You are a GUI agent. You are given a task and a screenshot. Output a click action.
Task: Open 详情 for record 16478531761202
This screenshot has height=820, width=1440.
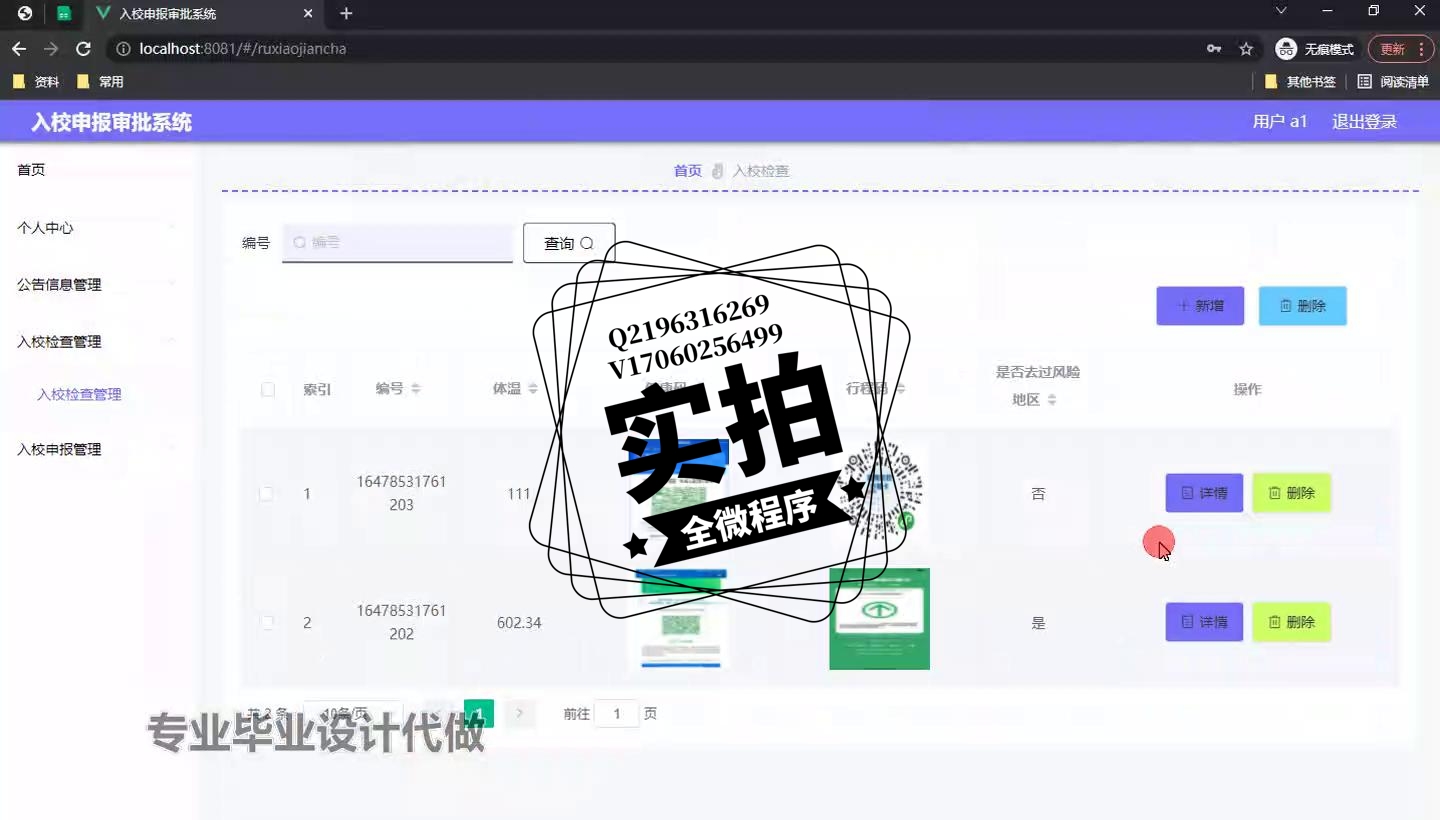click(1204, 622)
